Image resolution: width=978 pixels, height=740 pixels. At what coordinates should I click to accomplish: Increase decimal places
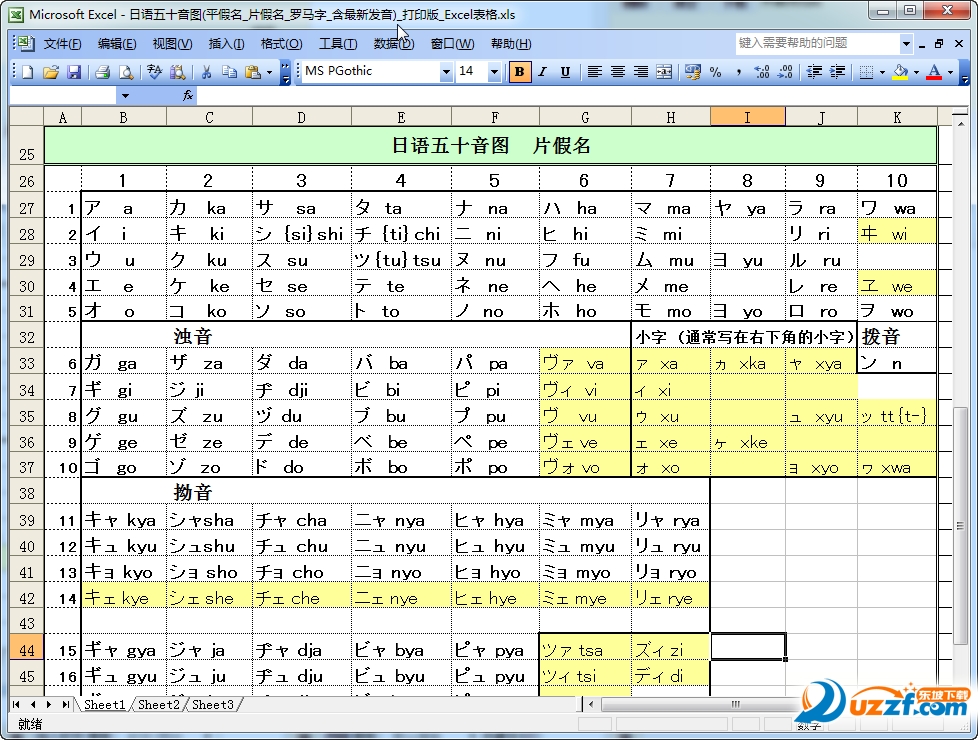point(762,72)
